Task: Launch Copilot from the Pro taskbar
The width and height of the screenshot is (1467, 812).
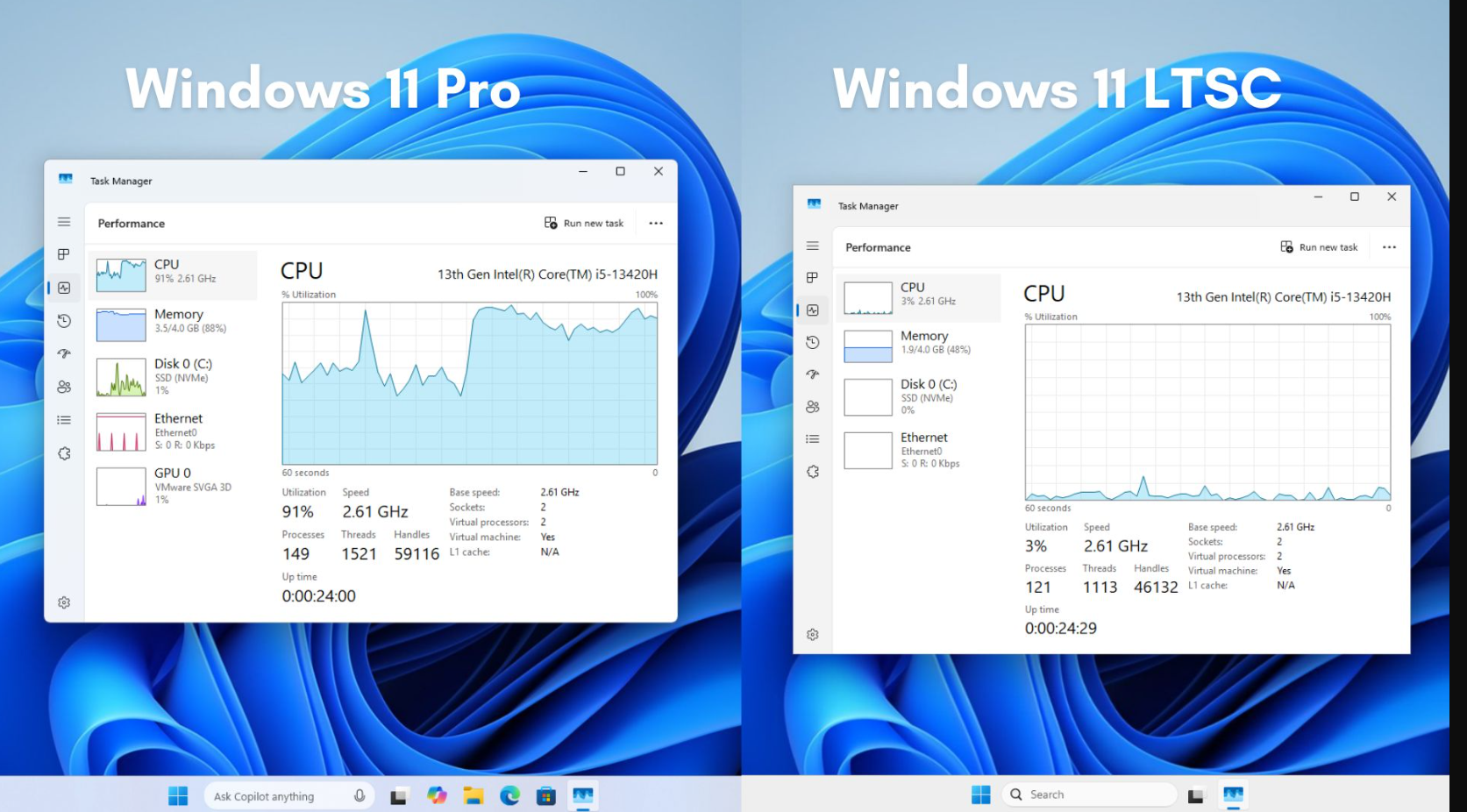Action: pos(437,795)
